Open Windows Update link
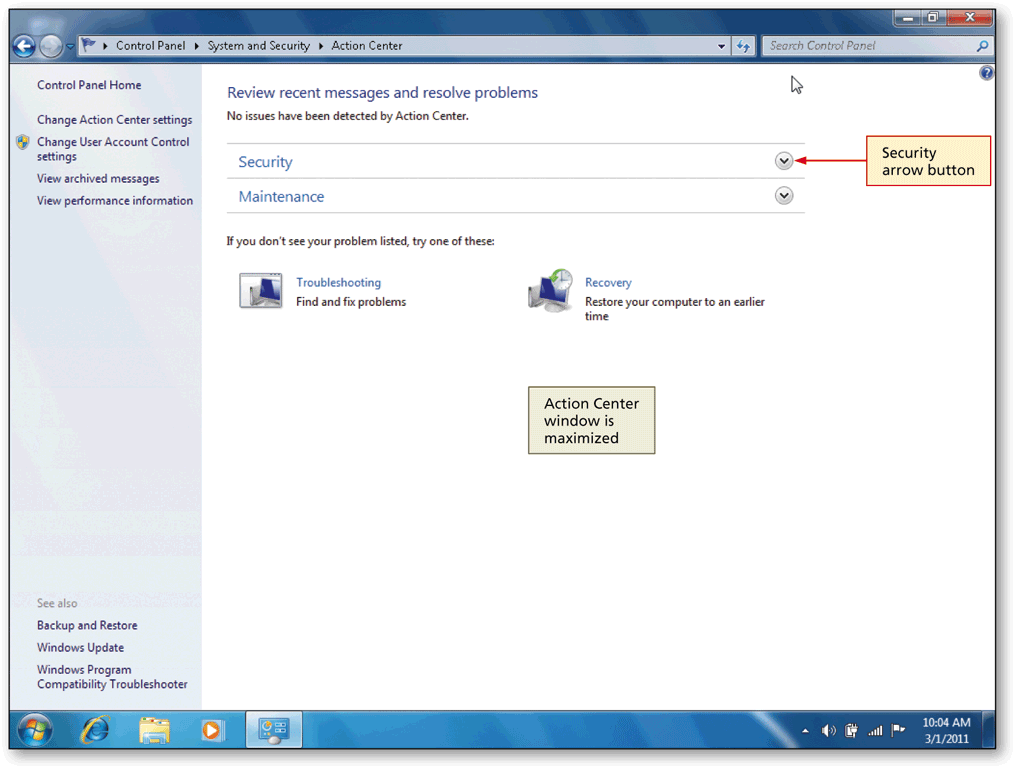The height and width of the screenshot is (768, 1015). pyautogui.click(x=80, y=648)
